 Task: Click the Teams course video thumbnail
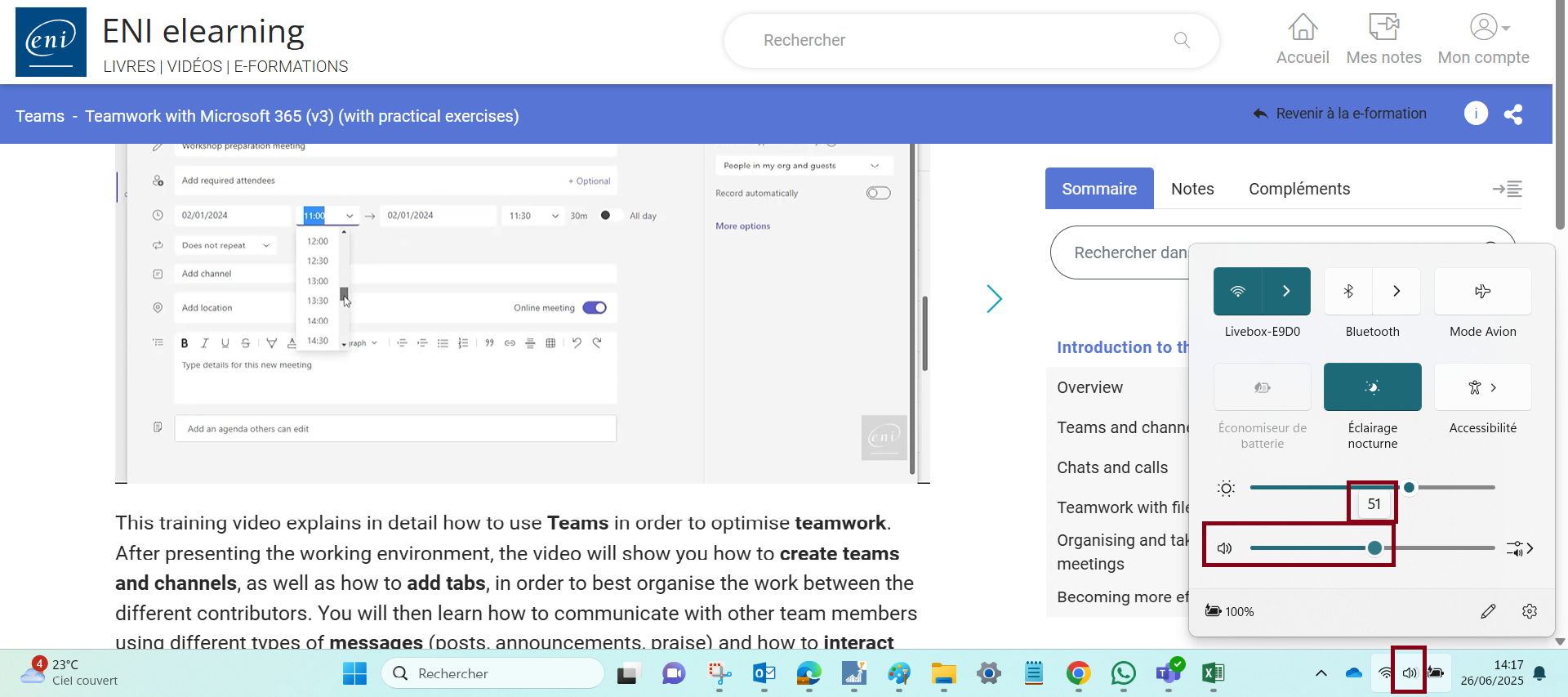[523, 314]
